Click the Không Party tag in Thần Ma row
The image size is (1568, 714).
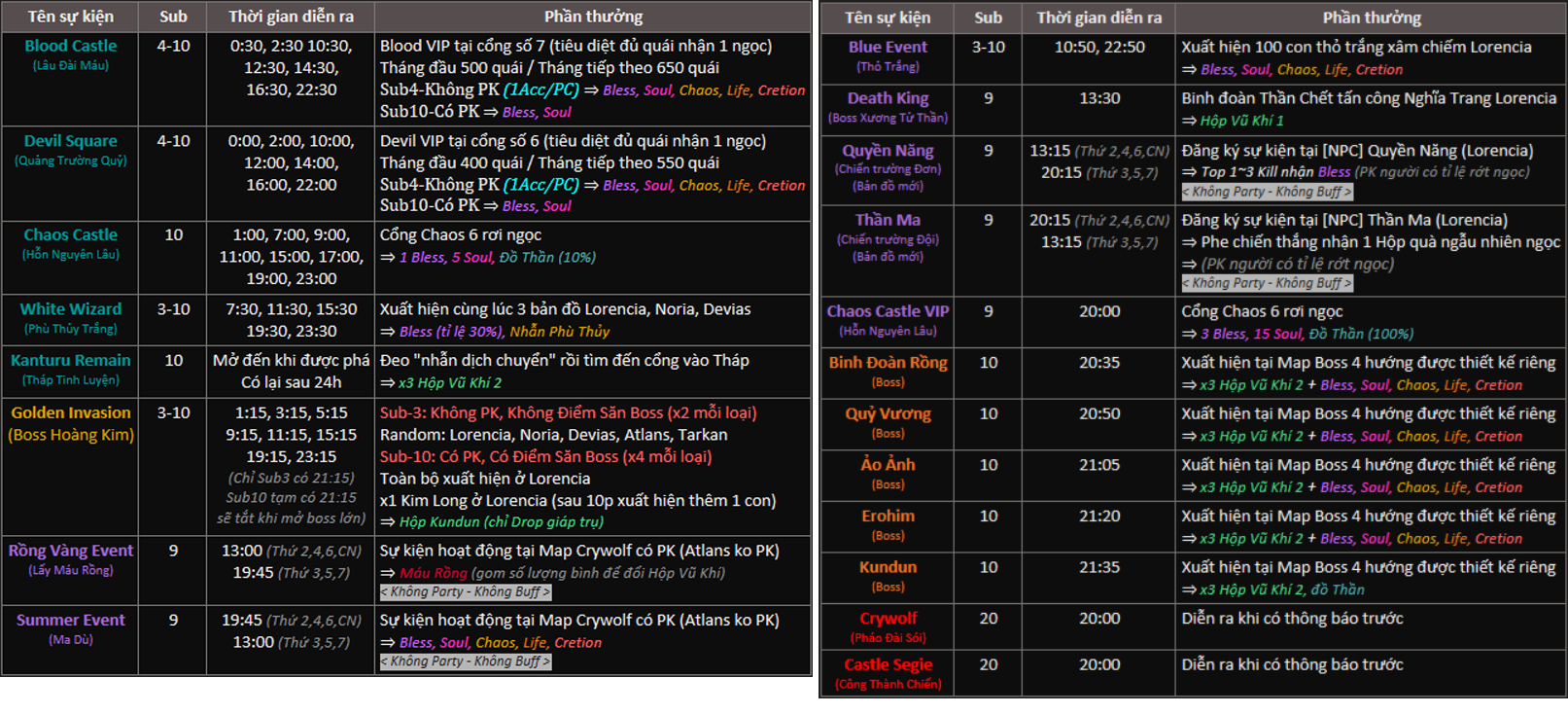click(x=1266, y=283)
